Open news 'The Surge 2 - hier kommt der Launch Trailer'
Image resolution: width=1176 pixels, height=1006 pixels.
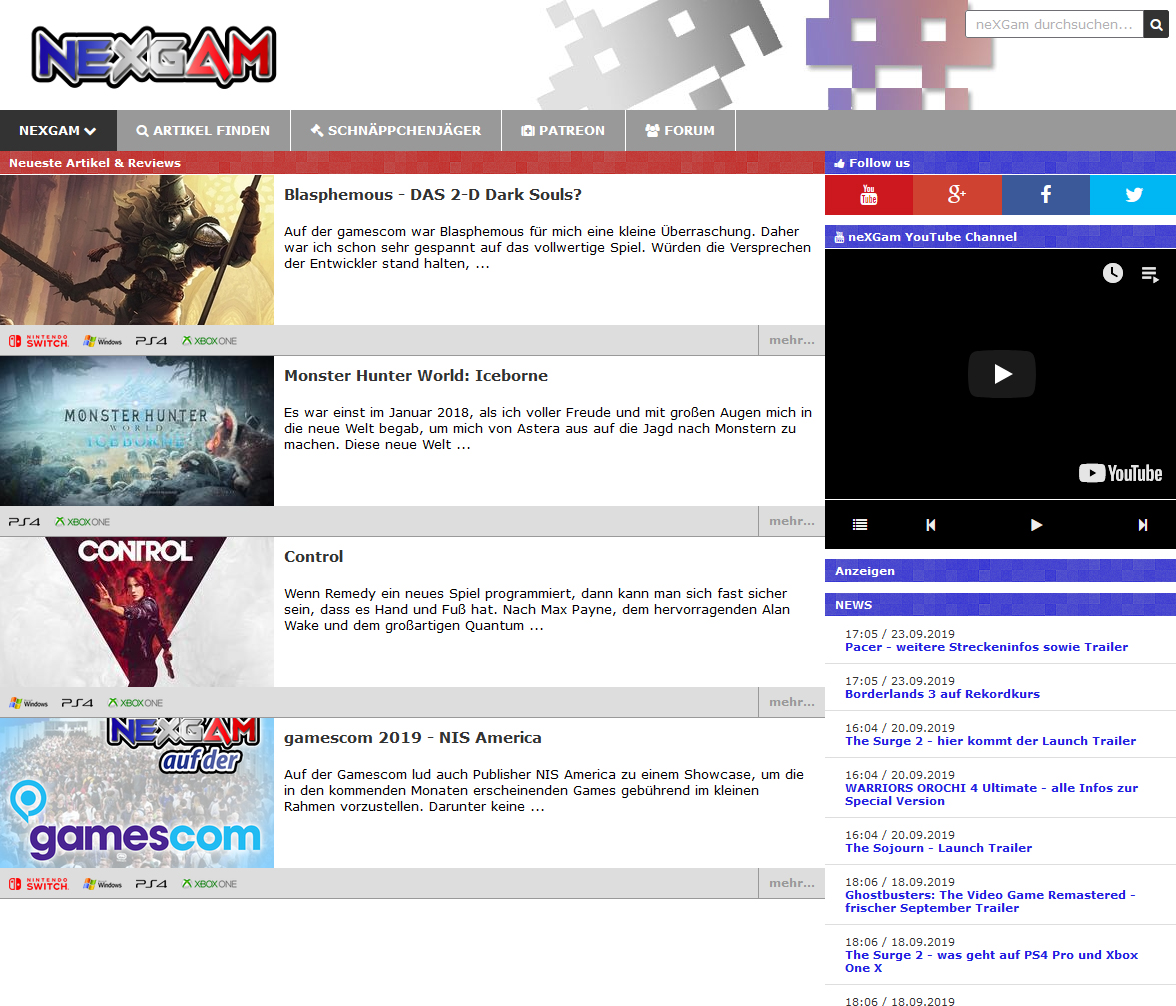click(x=990, y=741)
